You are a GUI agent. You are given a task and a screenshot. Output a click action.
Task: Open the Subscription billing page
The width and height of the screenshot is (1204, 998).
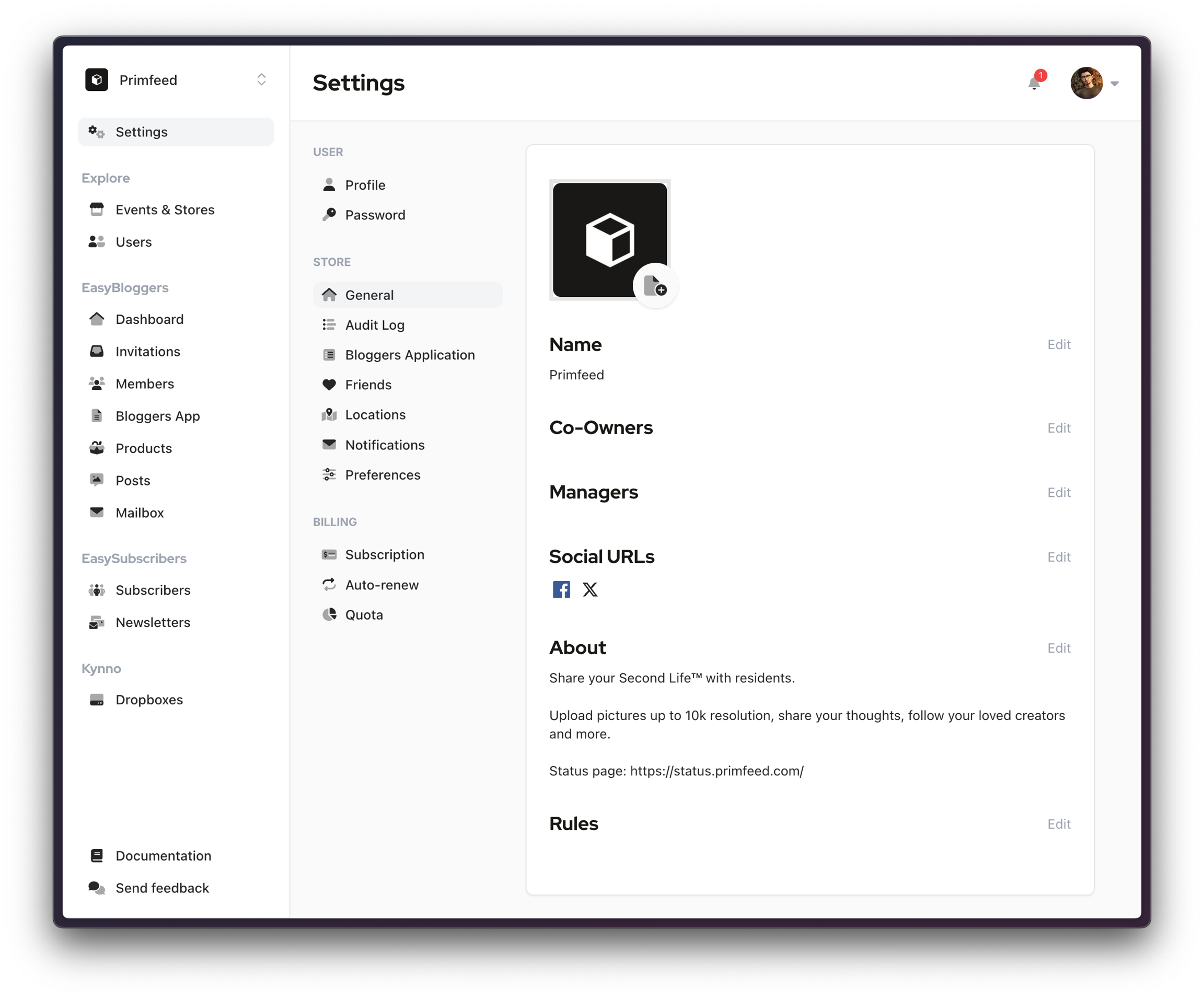408,555
